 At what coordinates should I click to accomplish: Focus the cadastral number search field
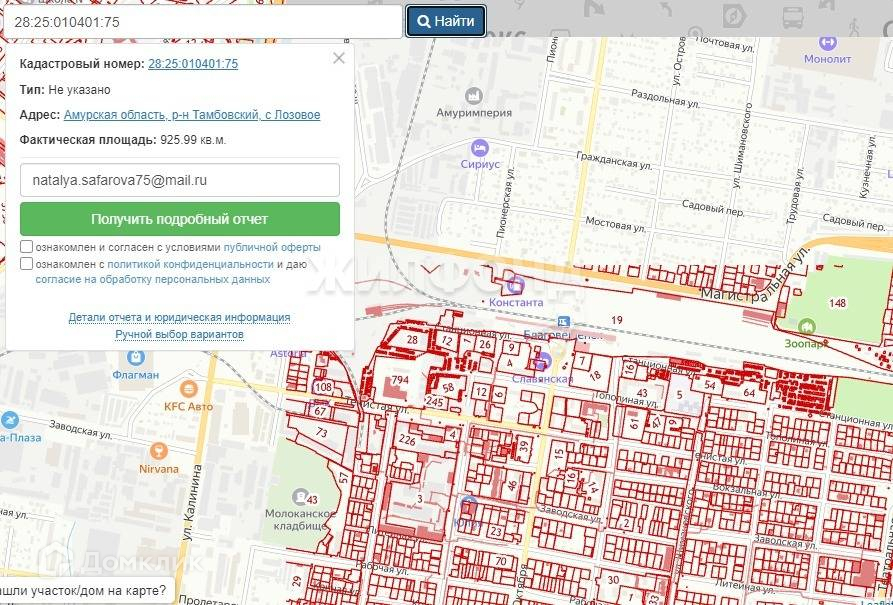203,22
